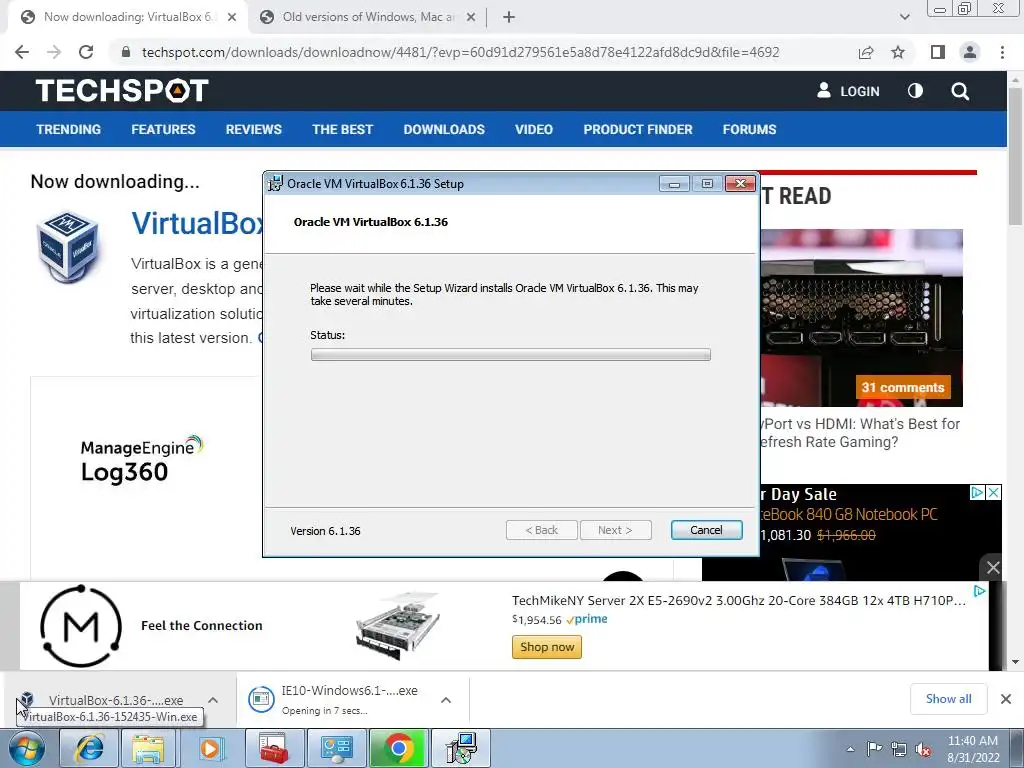Open the Windows Start menu

point(27,748)
